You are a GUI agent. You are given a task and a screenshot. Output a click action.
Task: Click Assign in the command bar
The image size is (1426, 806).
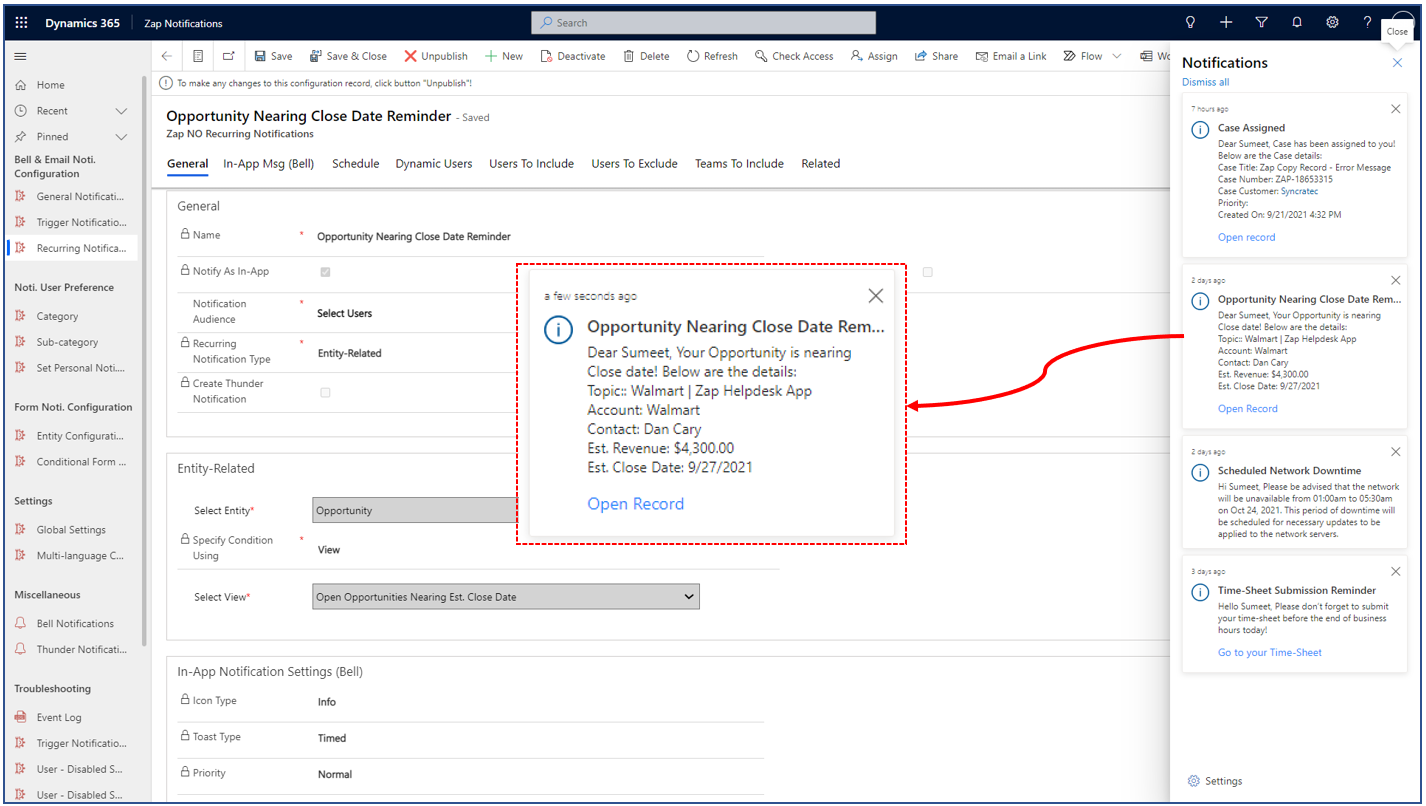(x=874, y=56)
